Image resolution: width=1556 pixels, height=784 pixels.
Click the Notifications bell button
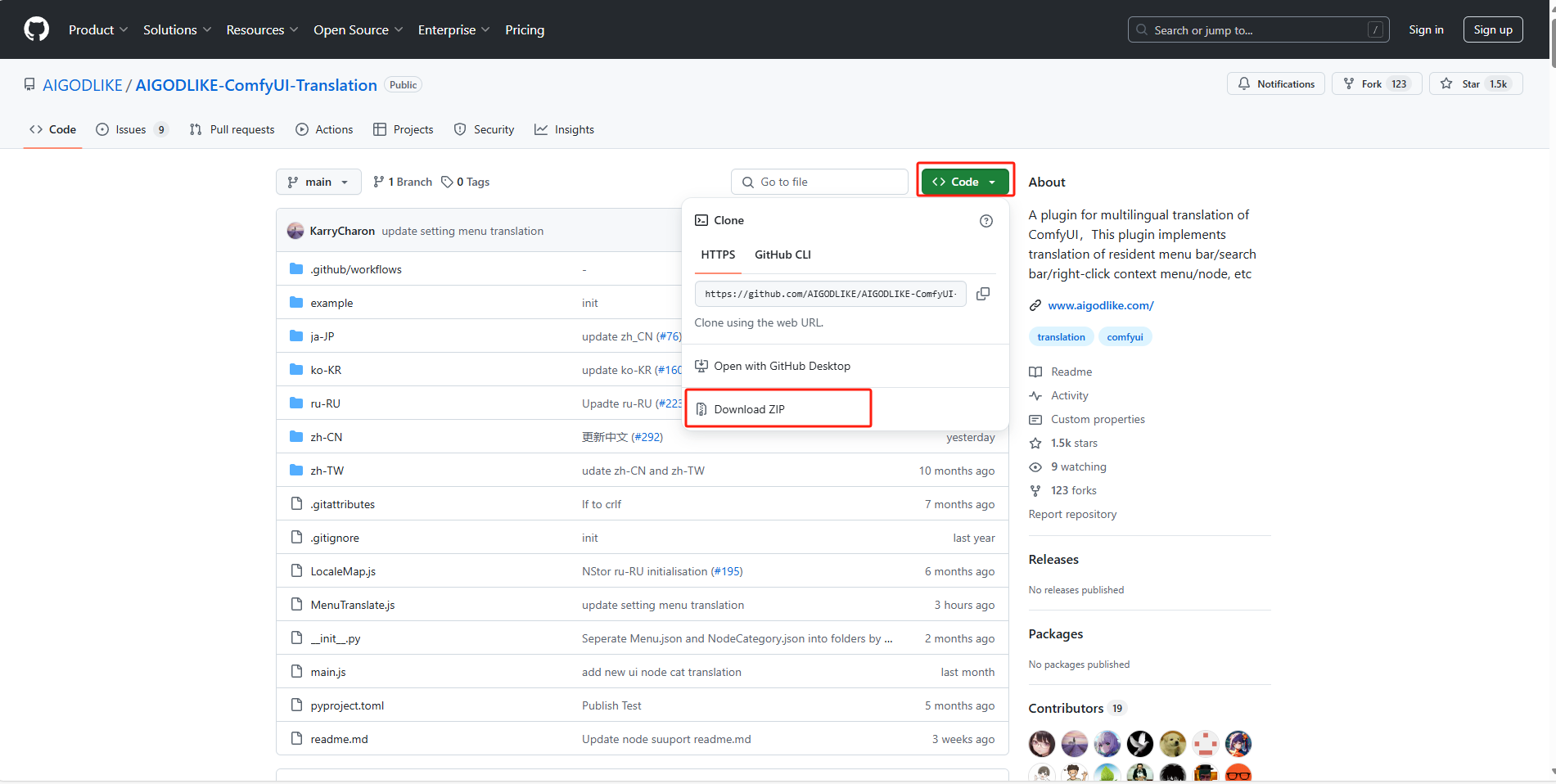[1275, 84]
